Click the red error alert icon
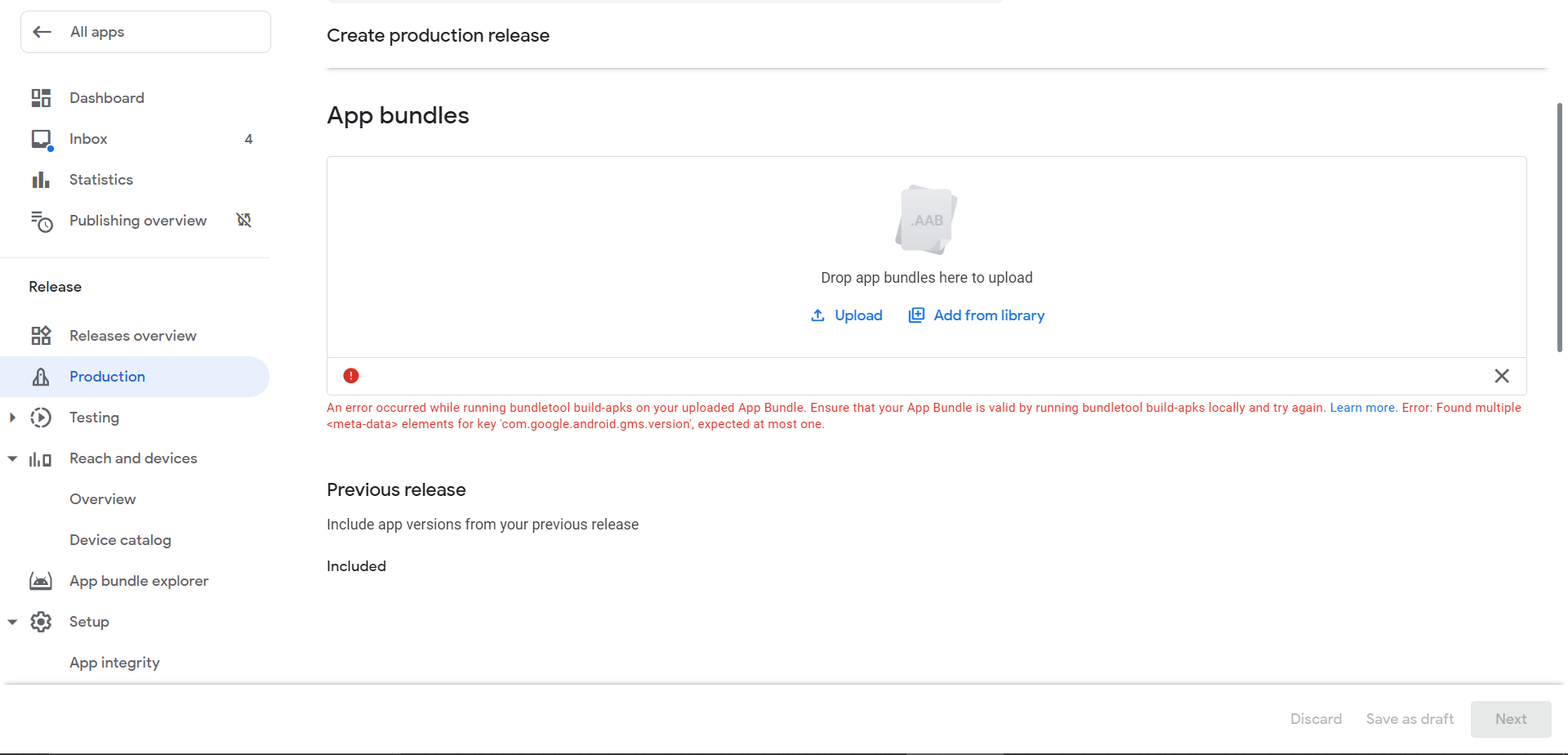This screenshot has height=755, width=1568. click(351, 376)
